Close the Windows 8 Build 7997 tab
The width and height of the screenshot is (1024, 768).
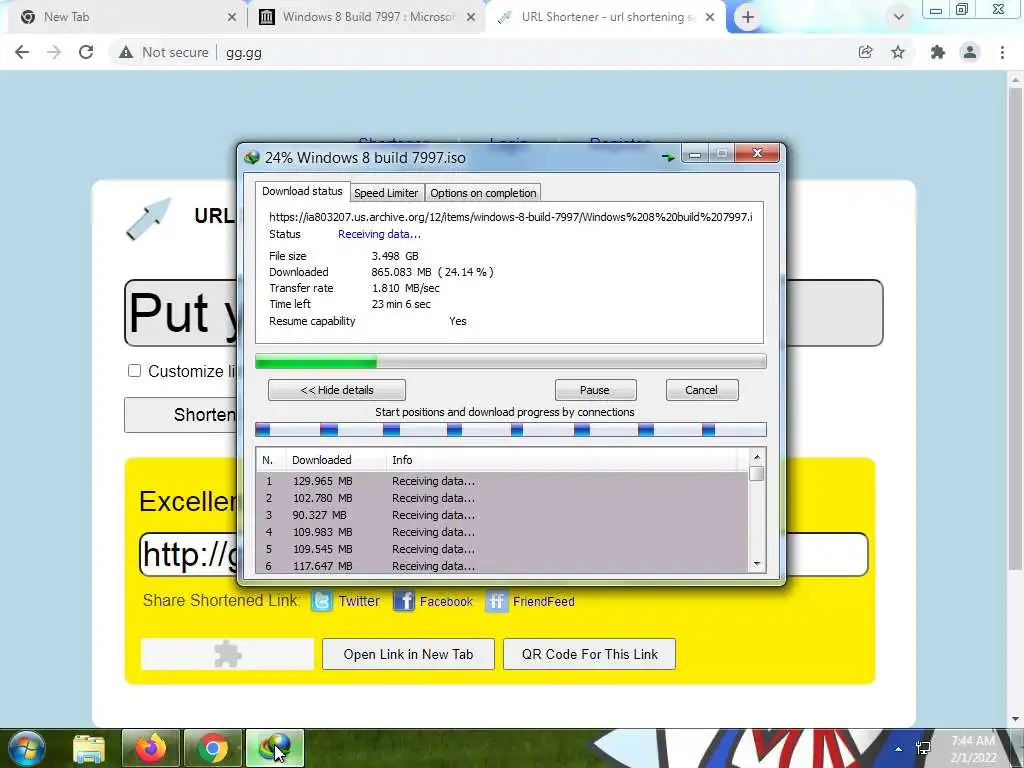coord(471,18)
